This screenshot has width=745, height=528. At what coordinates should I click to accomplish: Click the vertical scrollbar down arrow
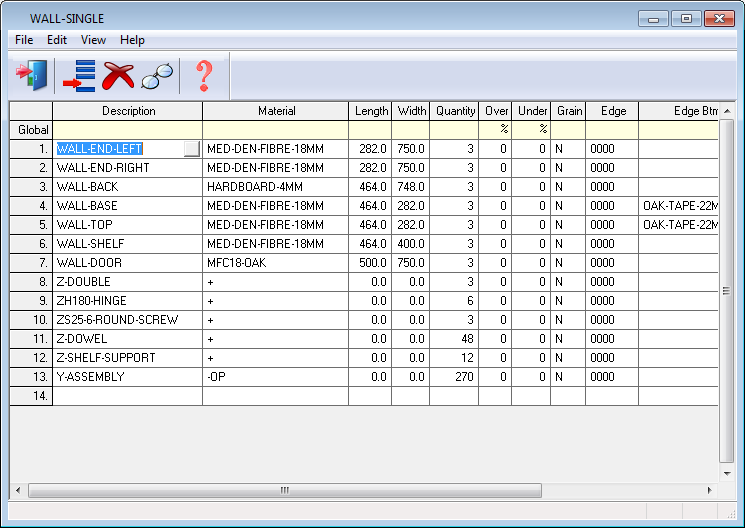pos(727,473)
